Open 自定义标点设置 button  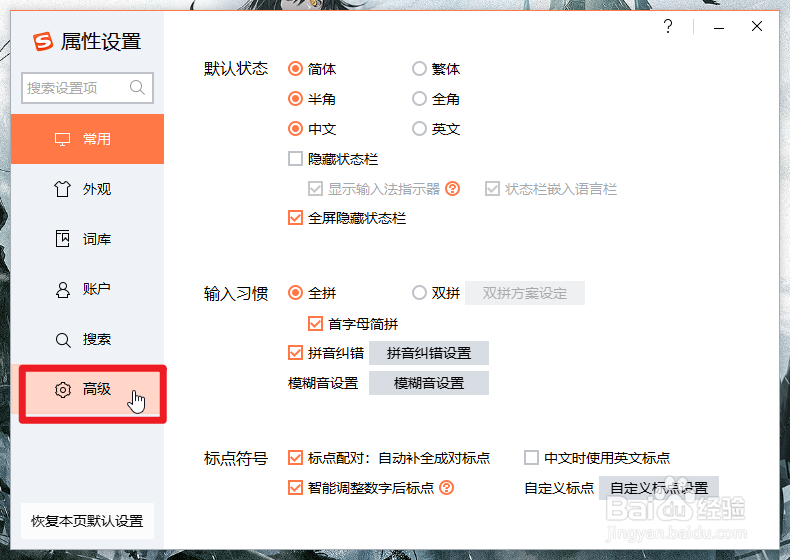pos(659,488)
